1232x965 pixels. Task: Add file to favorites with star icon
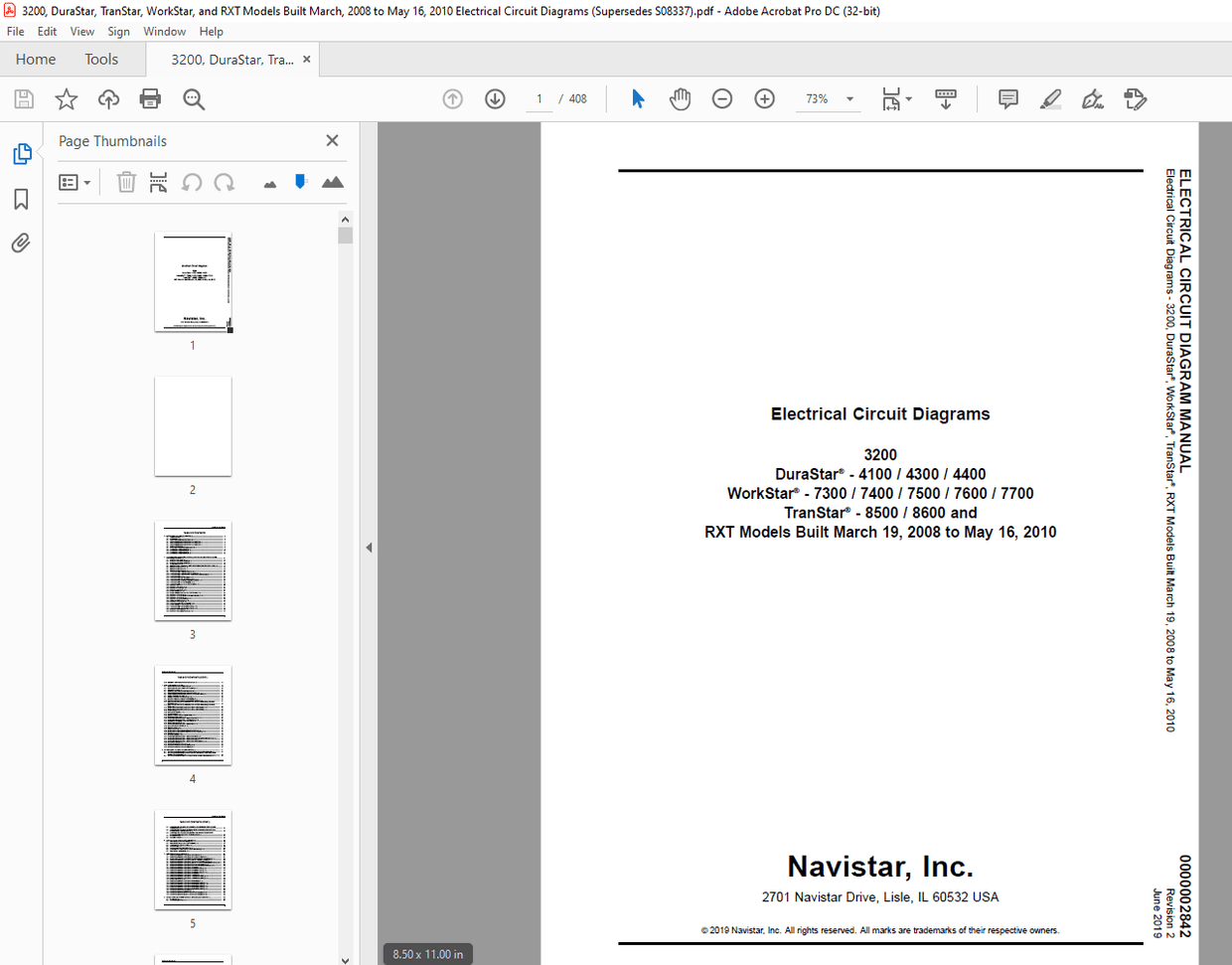tap(66, 98)
